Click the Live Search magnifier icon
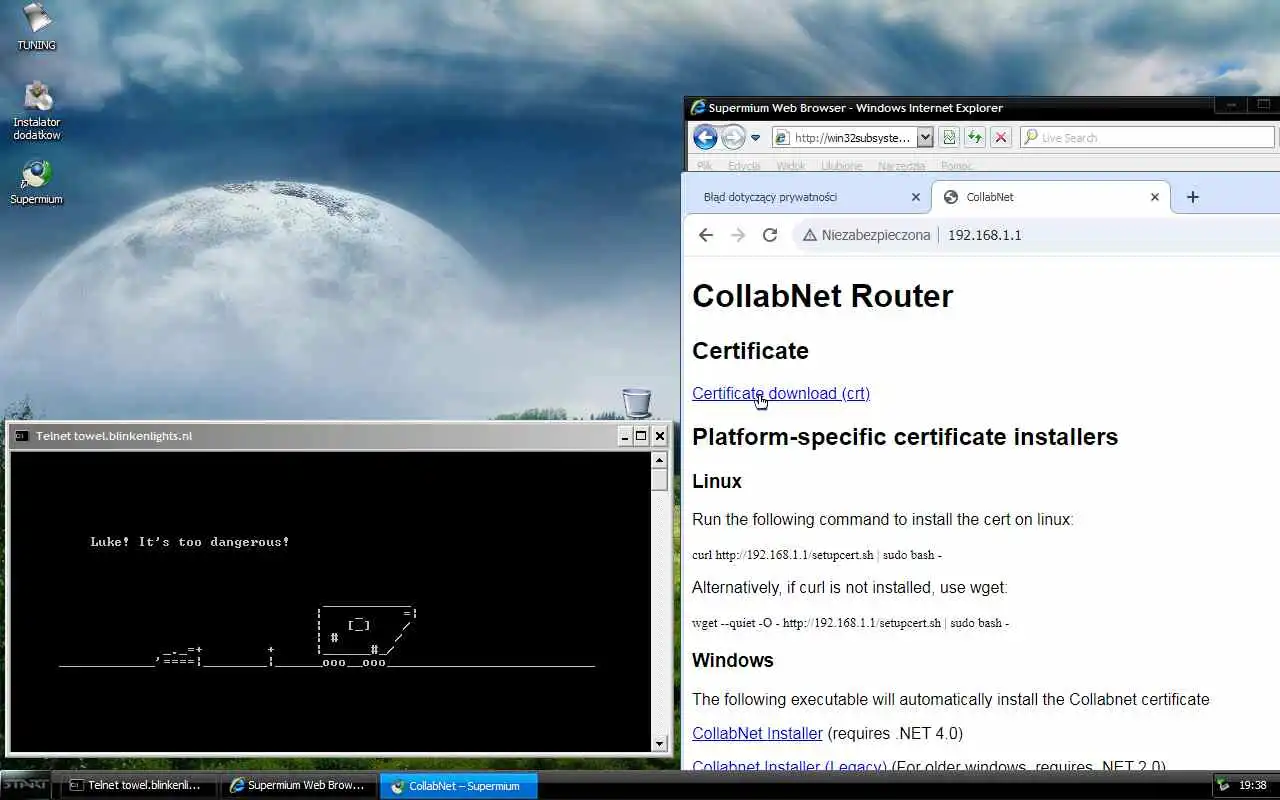The image size is (1280, 800). pos(1030,138)
